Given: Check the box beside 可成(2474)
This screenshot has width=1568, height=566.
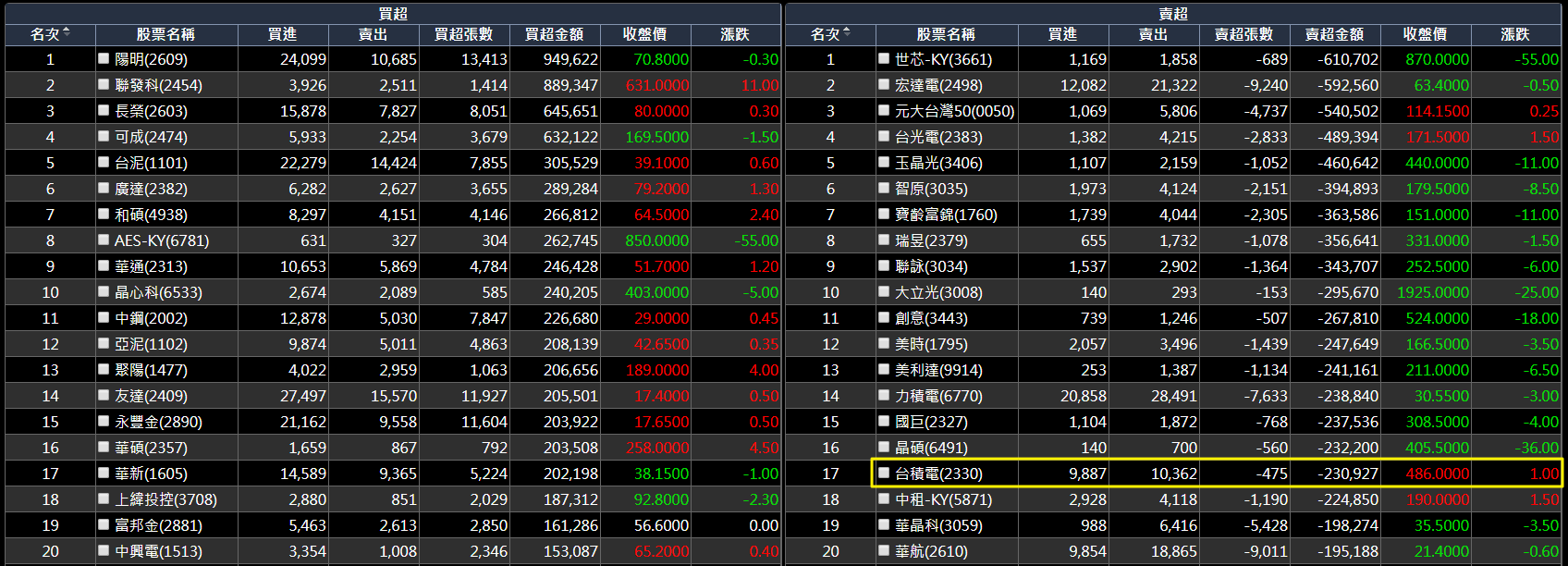Looking at the screenshot, I should tap(104, 136).
